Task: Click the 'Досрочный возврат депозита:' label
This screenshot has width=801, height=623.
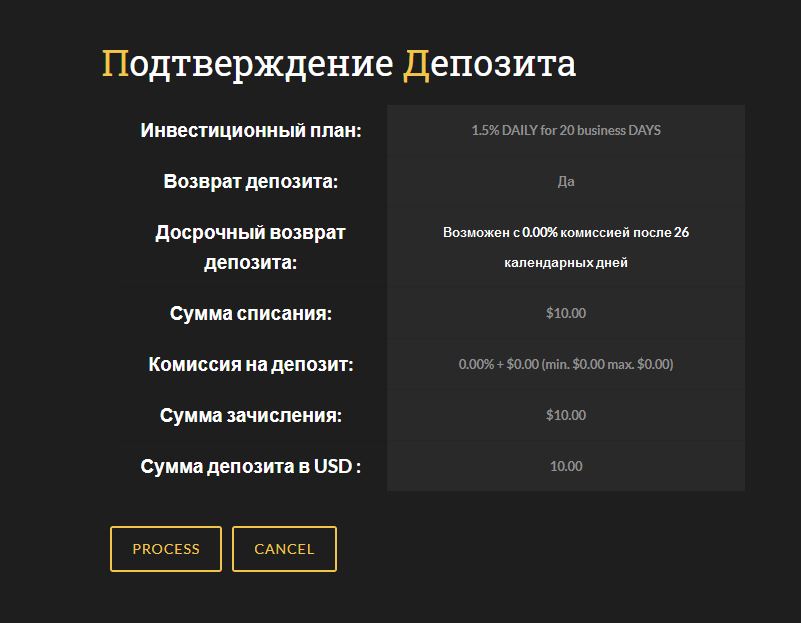Action: [251, 247]
